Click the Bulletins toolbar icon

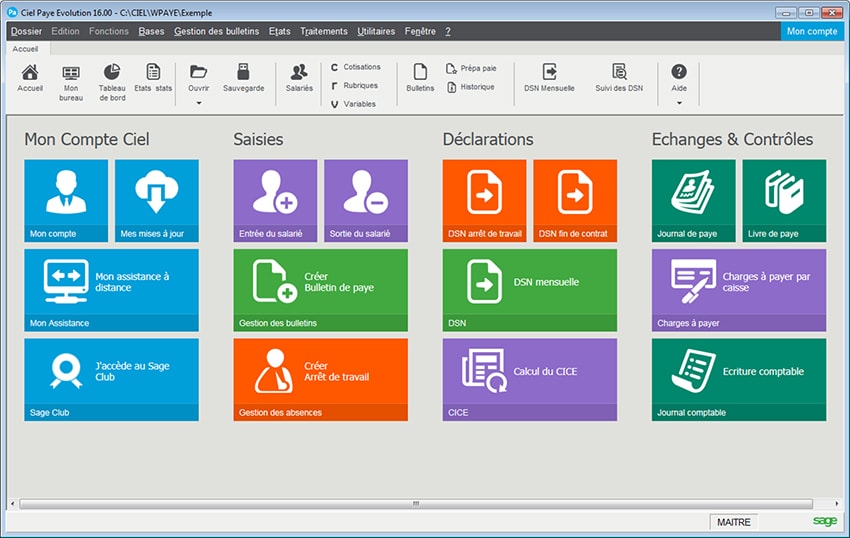(x=420, y=78)
